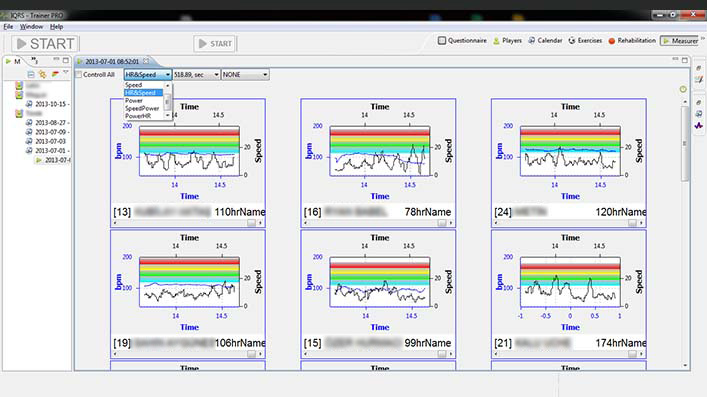
Task: Open the Questionnaire perspective
Action: pyautogui.click(x=462, y=41)
